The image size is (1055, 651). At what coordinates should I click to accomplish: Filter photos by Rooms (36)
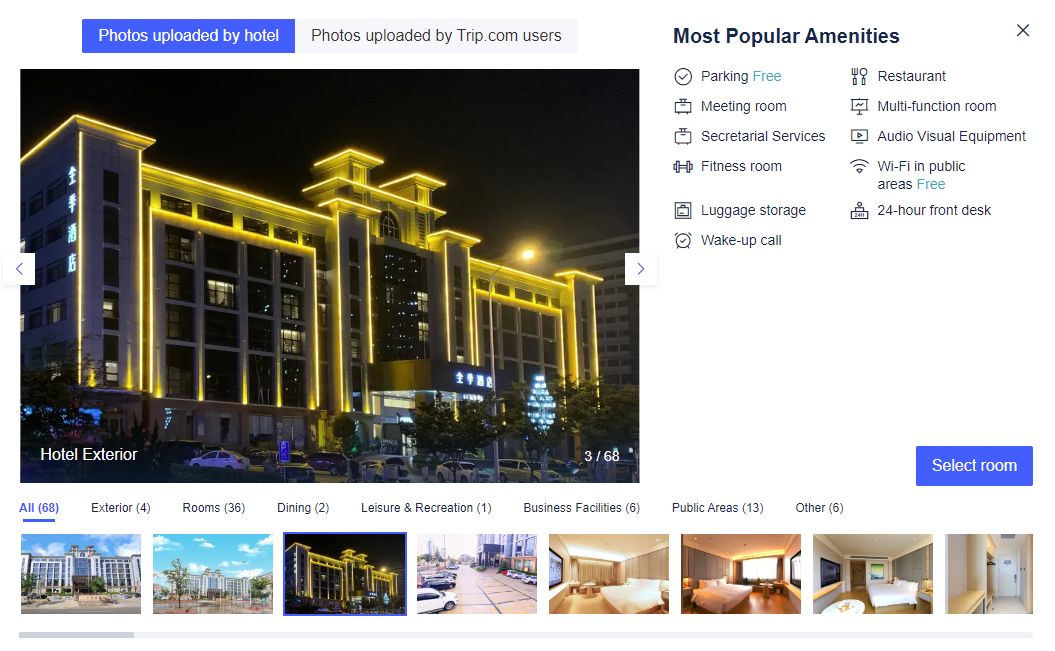click(214, 508)
